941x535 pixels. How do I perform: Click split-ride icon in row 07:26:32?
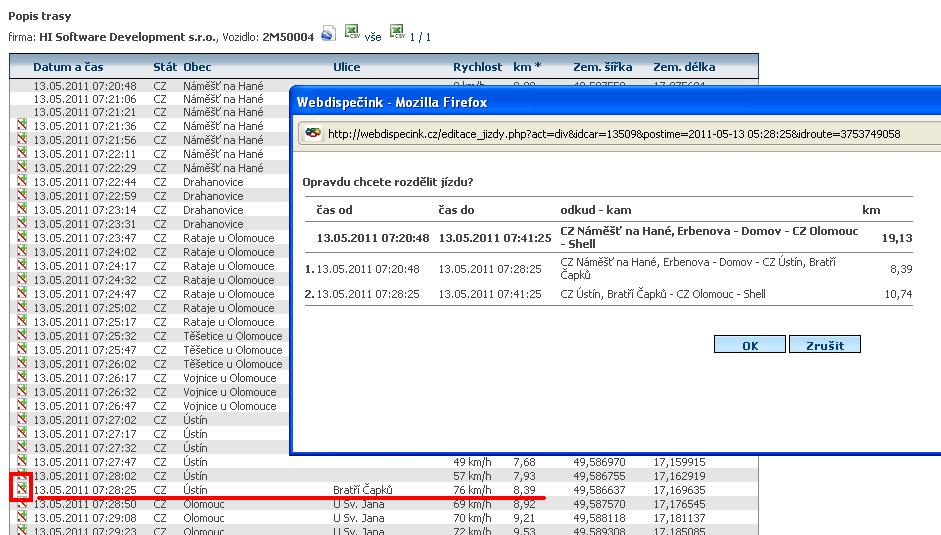pyautogui.click(x=22, y=391)
